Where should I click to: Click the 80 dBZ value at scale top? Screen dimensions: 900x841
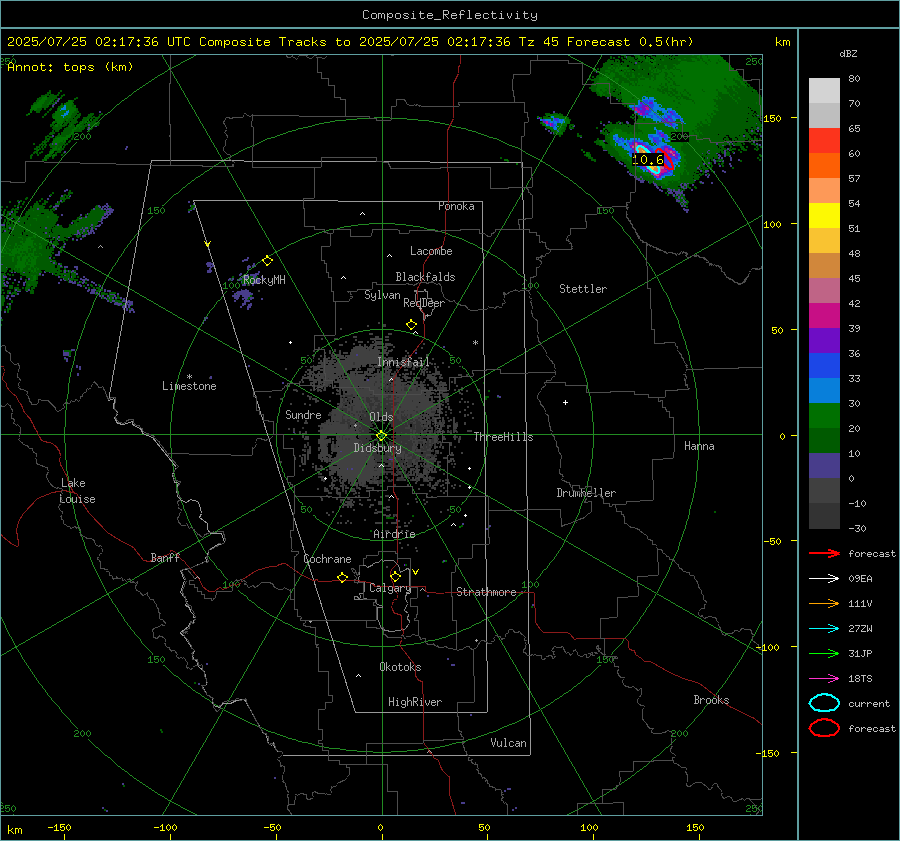[854, 79]
